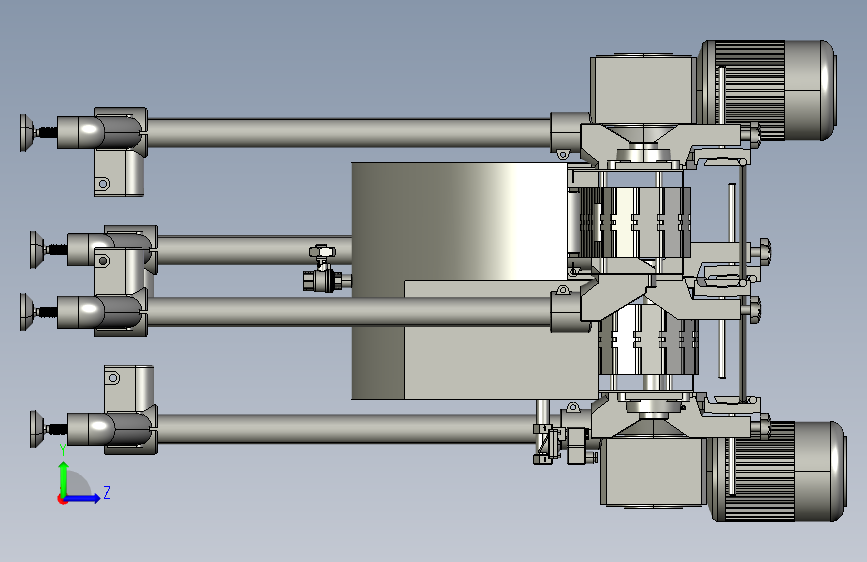Viewport: 867px width, 562px height.
Task: Select the large rectangular tank body
Action: tap(460, 280)
